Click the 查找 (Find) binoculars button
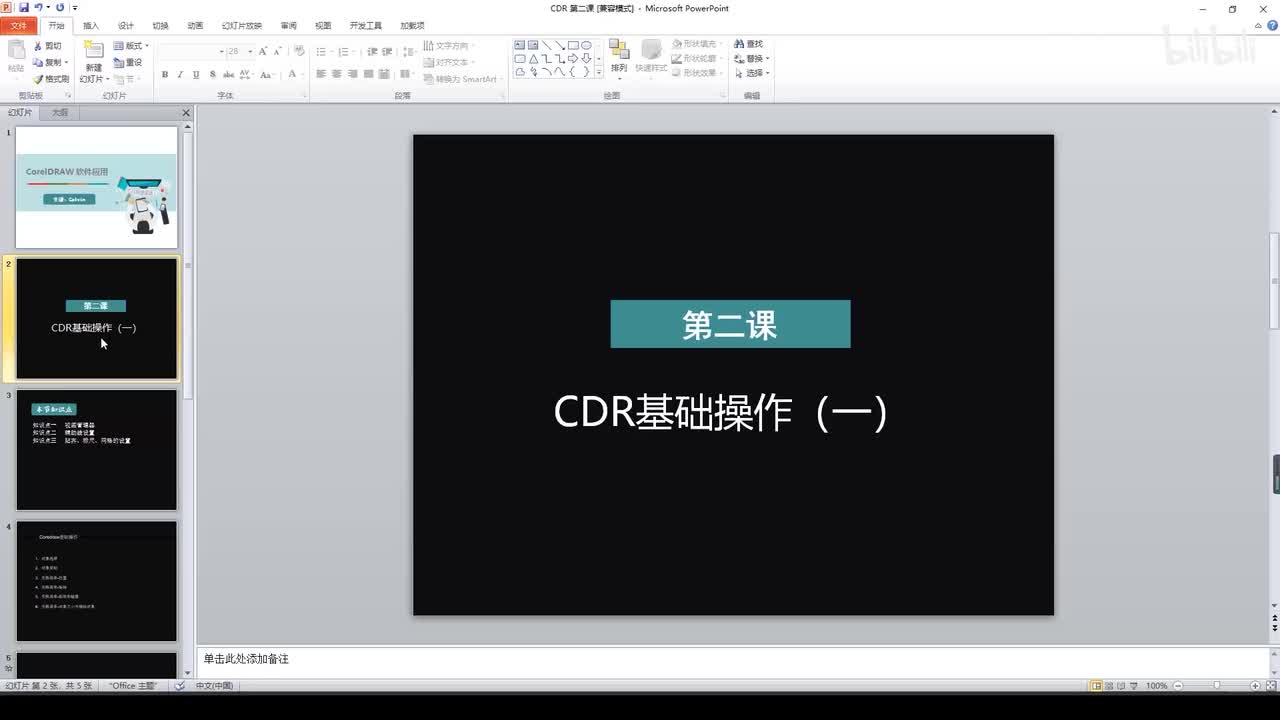Screen dimensions: 1280x720 748,44
